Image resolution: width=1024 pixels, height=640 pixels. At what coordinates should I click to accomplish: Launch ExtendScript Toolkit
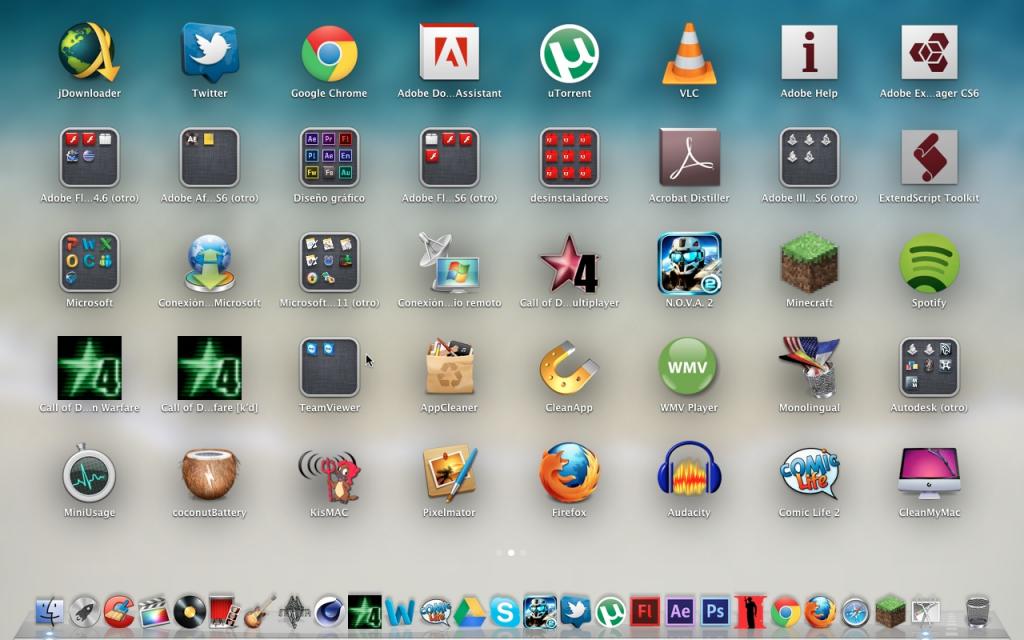coord(929,157)
